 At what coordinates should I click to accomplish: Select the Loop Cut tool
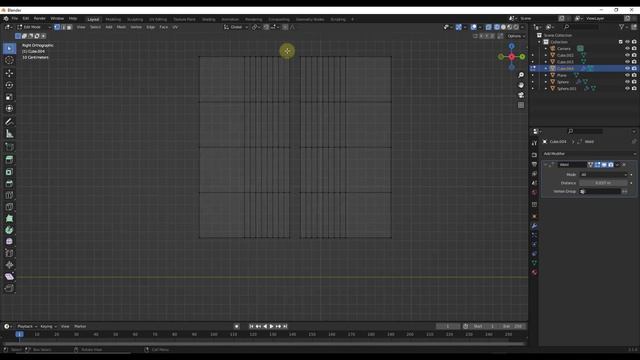coord(9,195)
